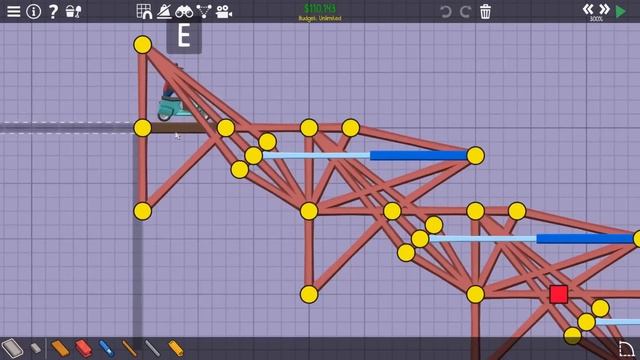The height and width of the screenshot is (360, 640).
Task: Open the sandbox bucket and shovel settings
Action: [x=73, y=11]
